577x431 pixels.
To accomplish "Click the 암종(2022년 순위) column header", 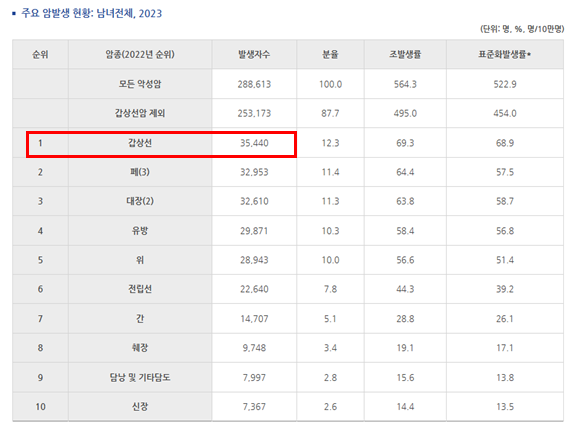I will (140, 54).
